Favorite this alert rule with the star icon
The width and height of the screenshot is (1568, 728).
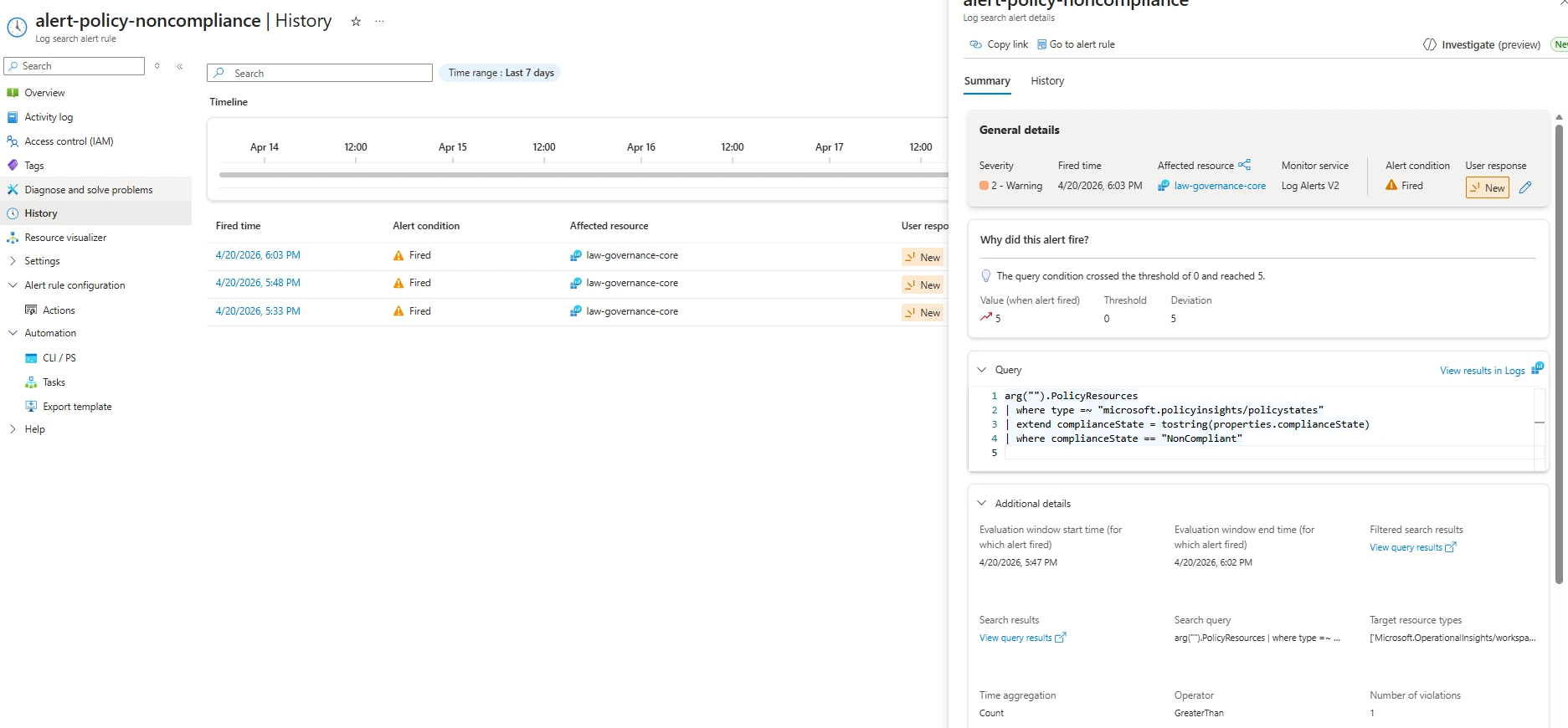click(356, 22)
